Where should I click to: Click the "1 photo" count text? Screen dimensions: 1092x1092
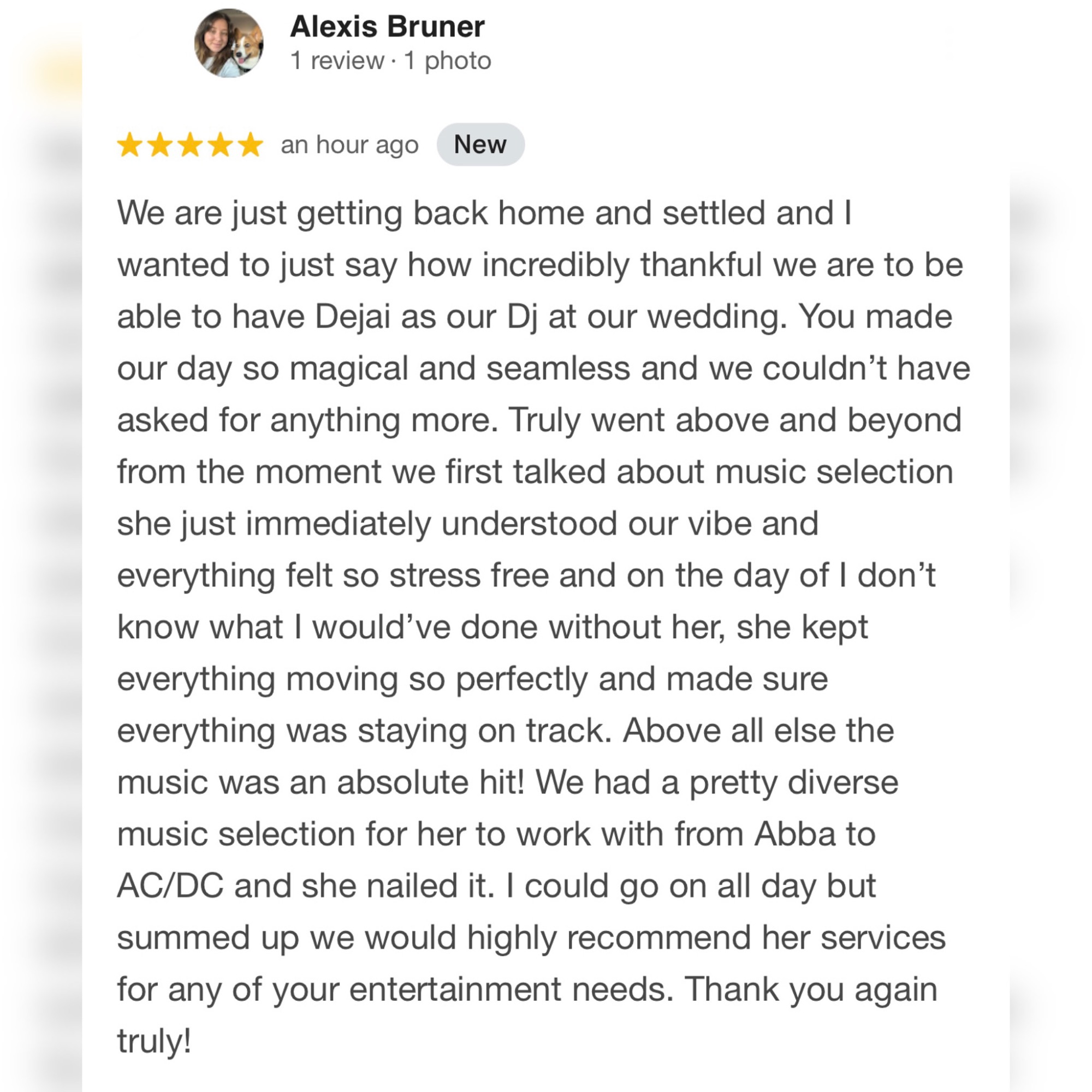click(x=448, y=61)
